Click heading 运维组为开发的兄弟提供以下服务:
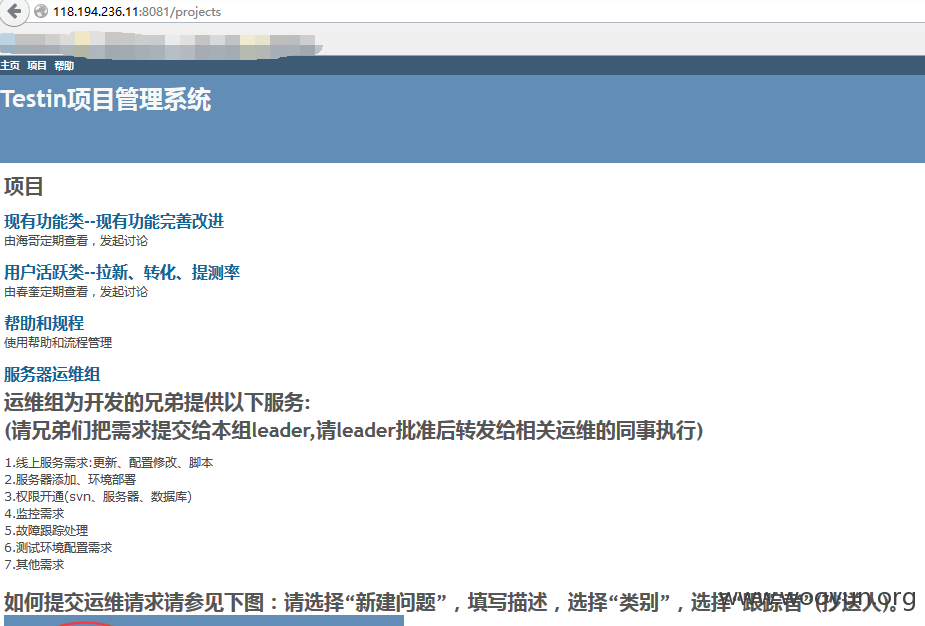 coord(157,402)
